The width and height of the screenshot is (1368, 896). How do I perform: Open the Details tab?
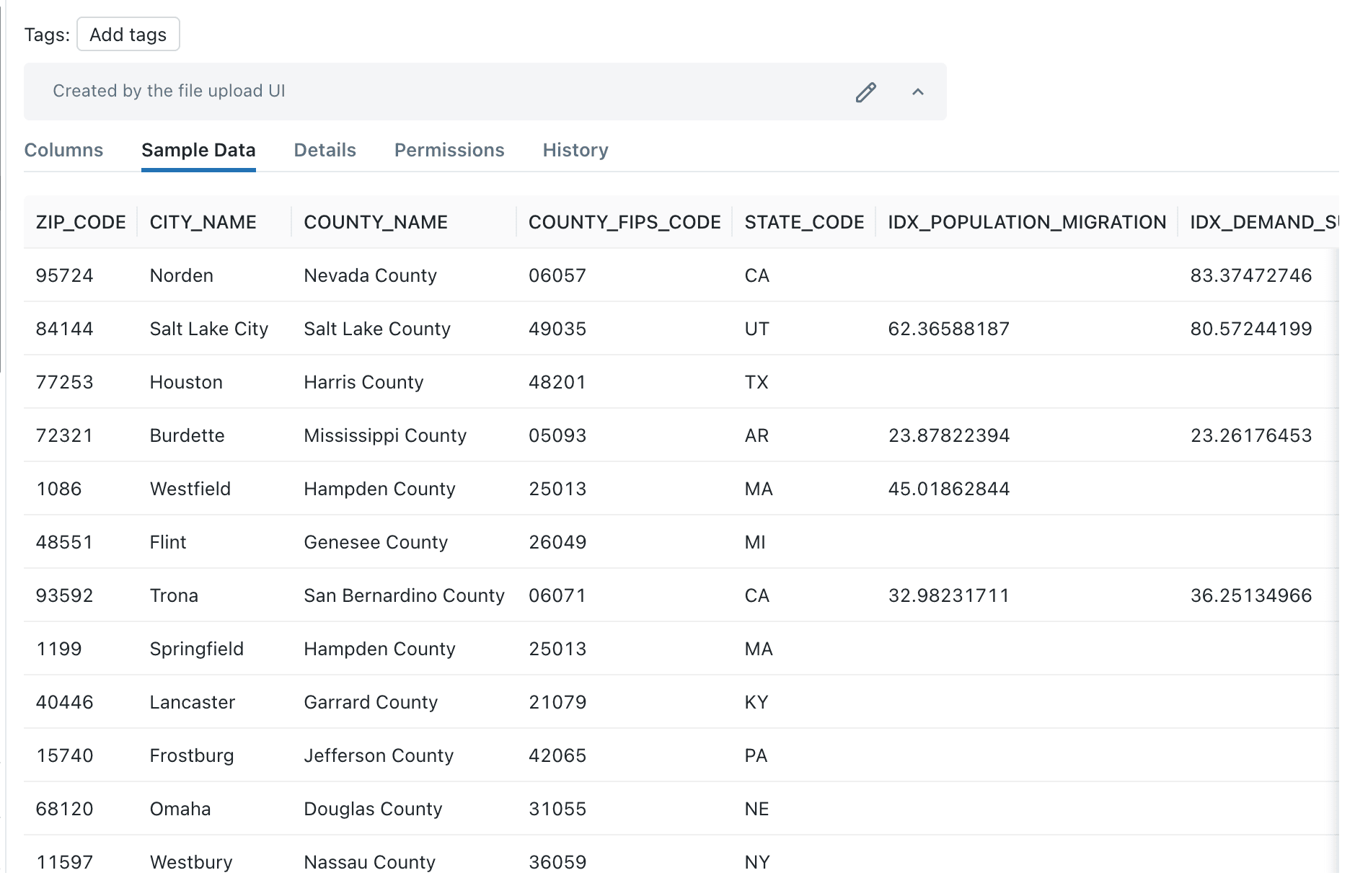(325, 150)
